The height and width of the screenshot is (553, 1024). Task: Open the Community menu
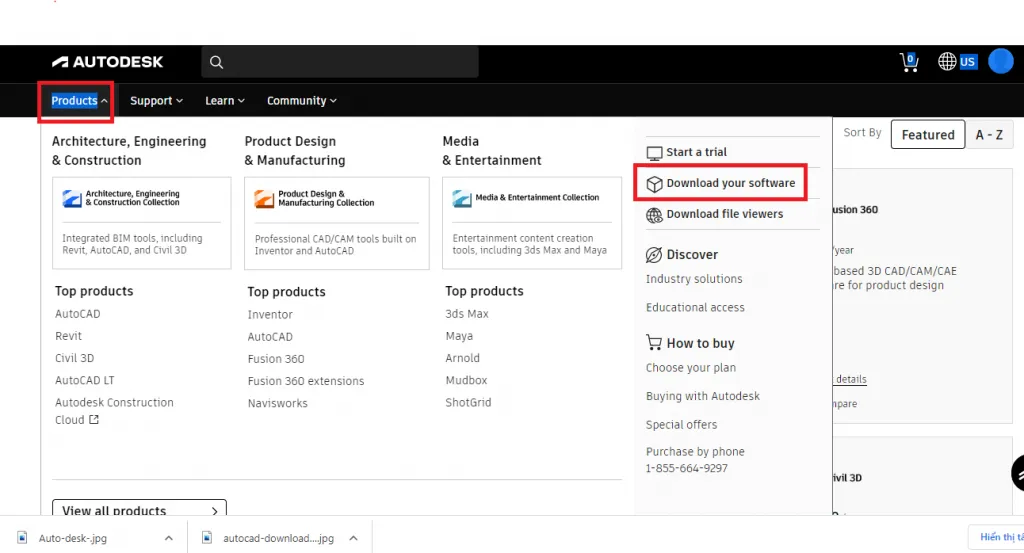coord(301,101)
